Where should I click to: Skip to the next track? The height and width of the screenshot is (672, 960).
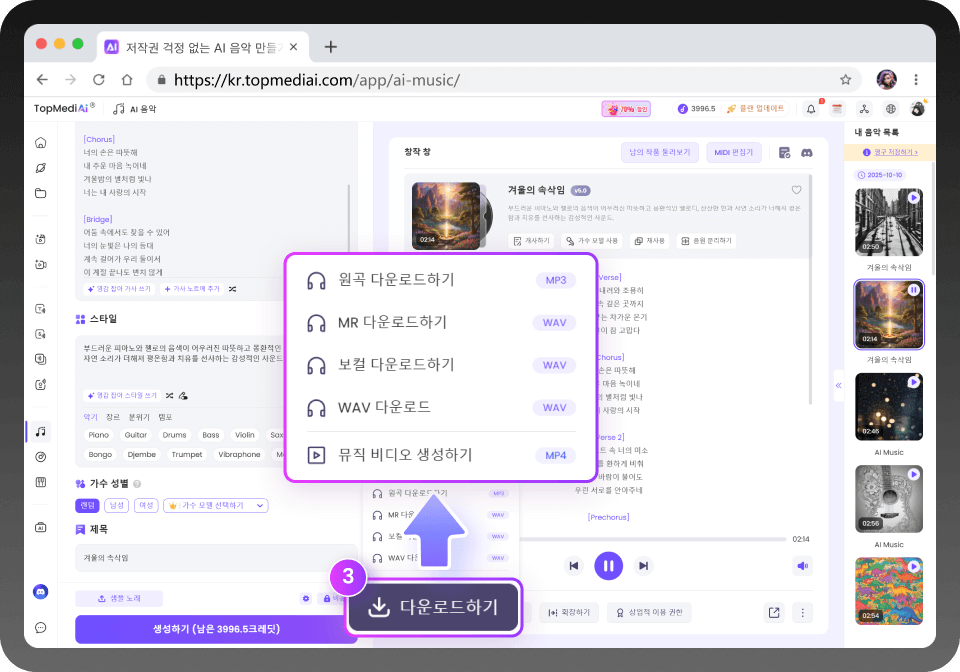coord(643,565)
